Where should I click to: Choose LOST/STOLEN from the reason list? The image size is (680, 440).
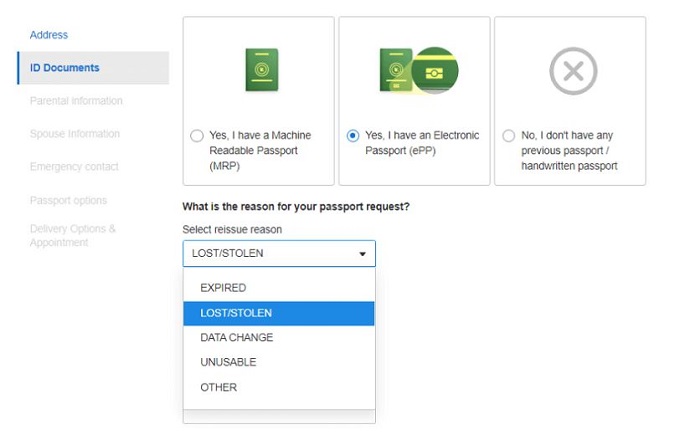236,313
